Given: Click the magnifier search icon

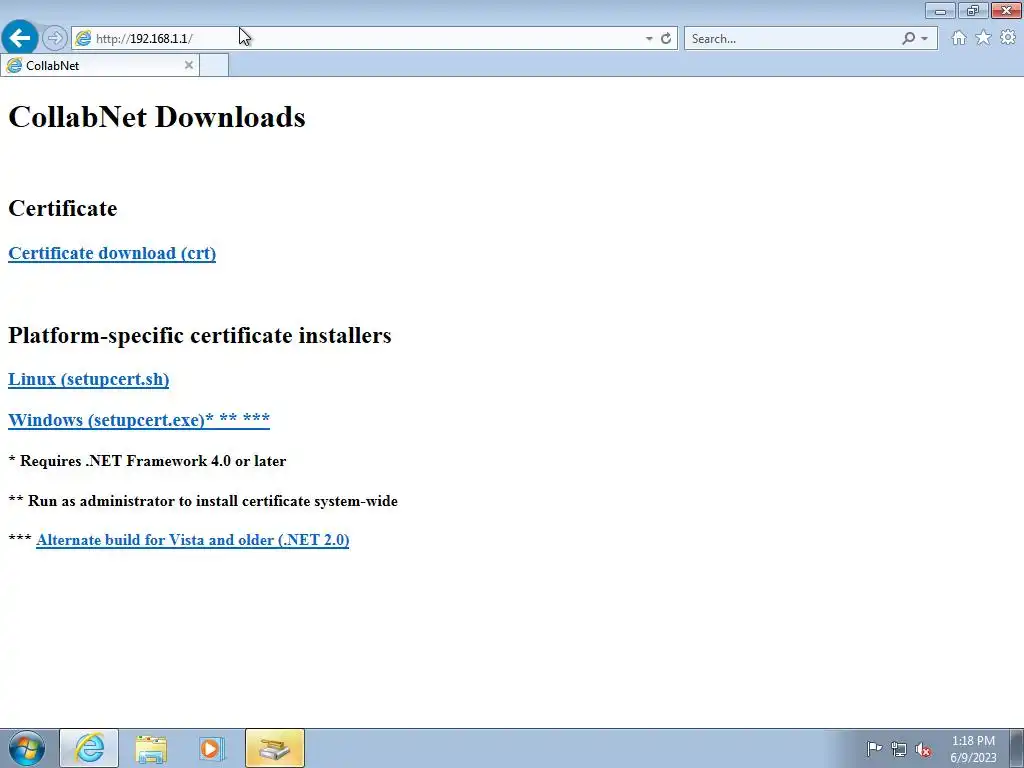Looking at the screenshot, I should 908,39.
